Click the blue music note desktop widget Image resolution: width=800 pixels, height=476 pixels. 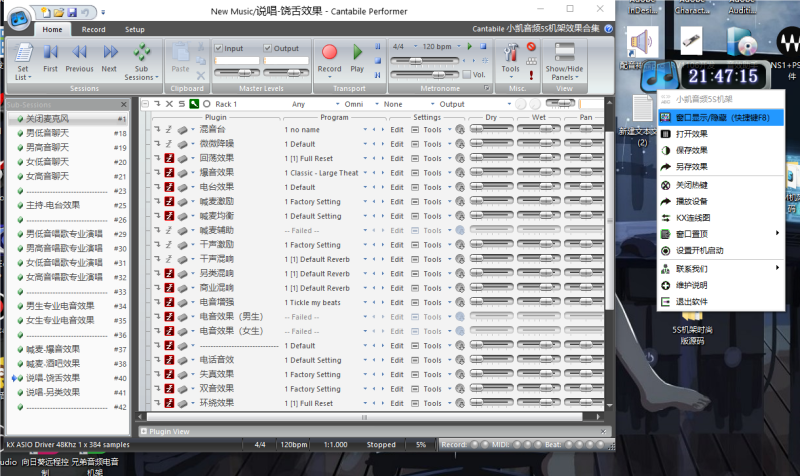658,76
